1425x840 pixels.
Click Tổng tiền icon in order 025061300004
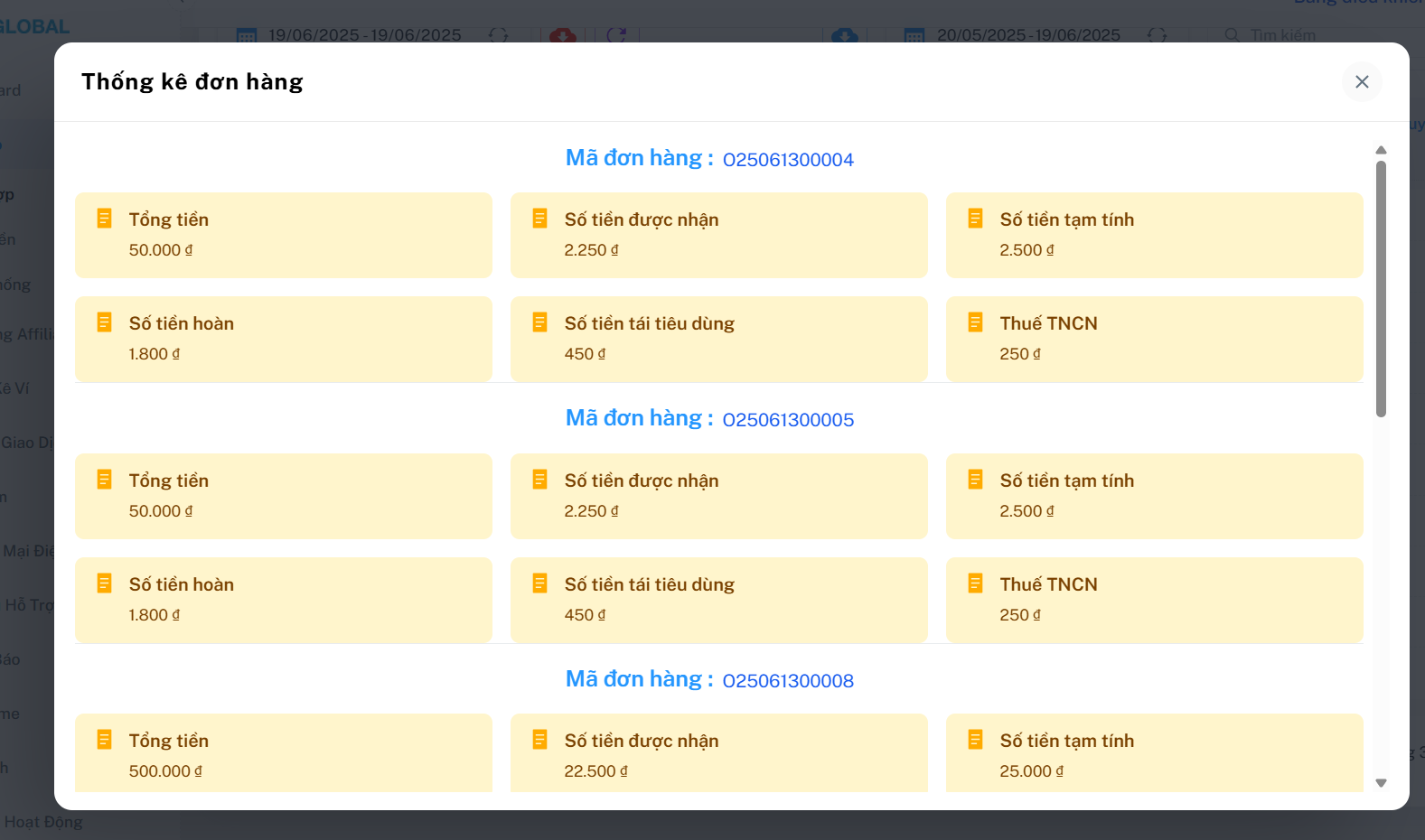(105, 219)
